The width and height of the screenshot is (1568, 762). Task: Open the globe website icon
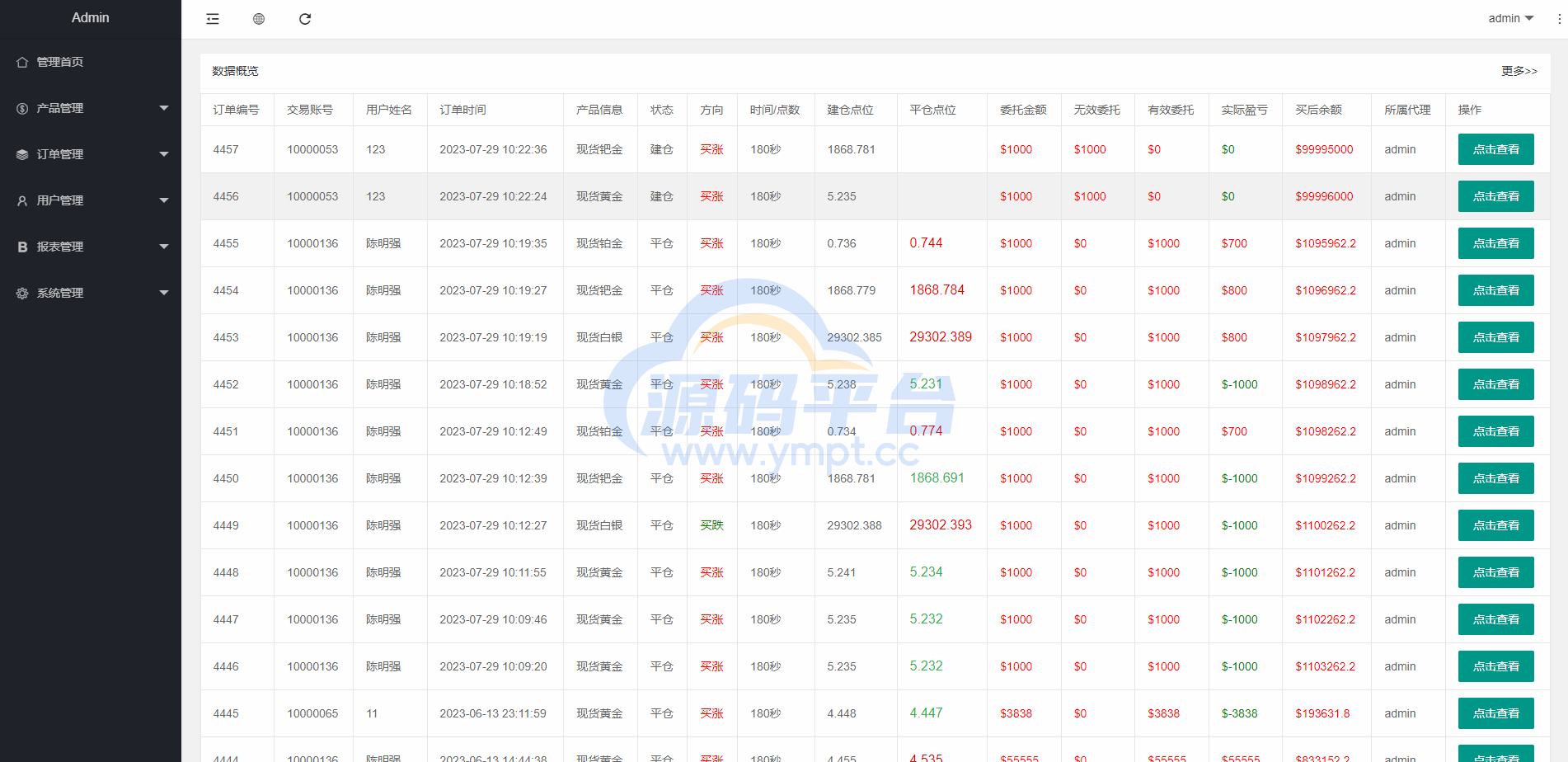[259, 19]
